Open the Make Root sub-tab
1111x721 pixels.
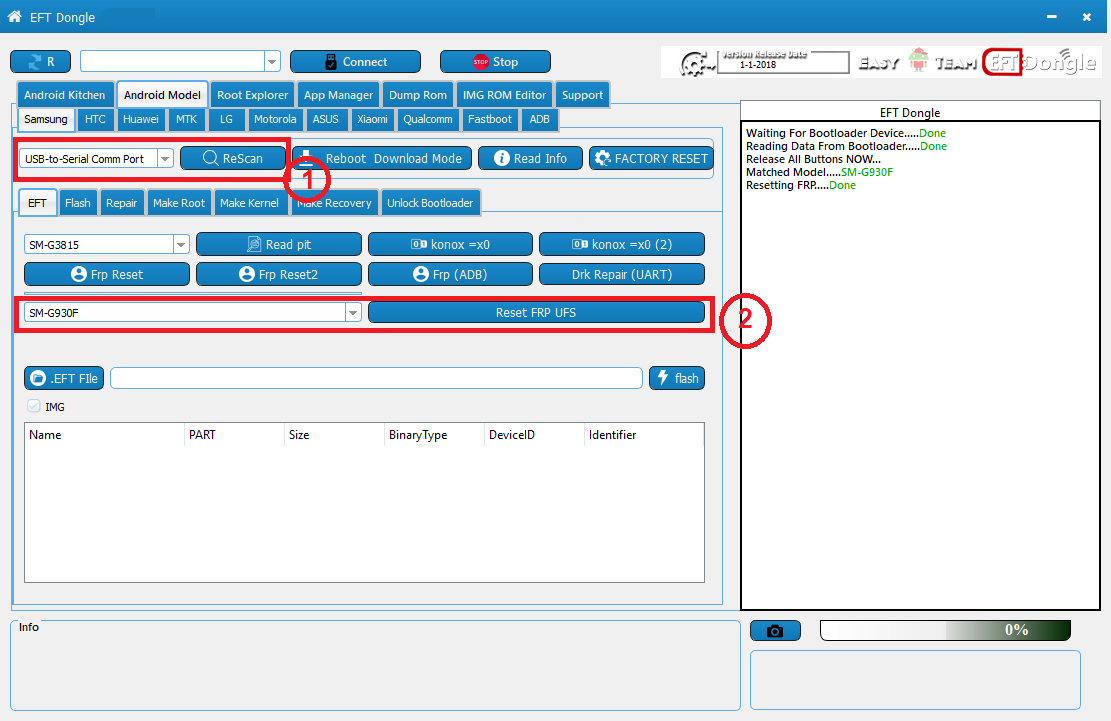(179, 203)
